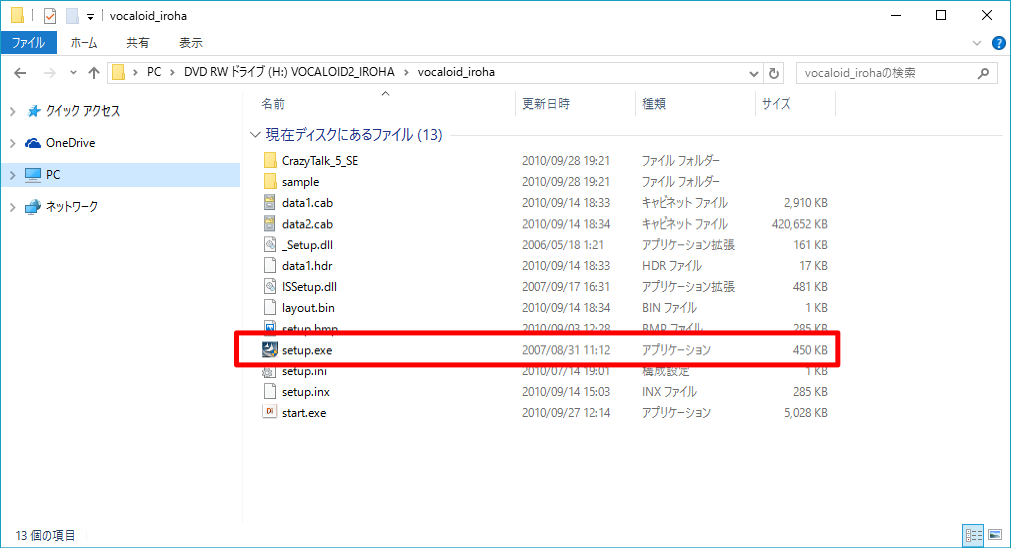Sort by the サイズ column header
Image resolution: width=1011 pixels, height=548 pixels.
point(776,104)
